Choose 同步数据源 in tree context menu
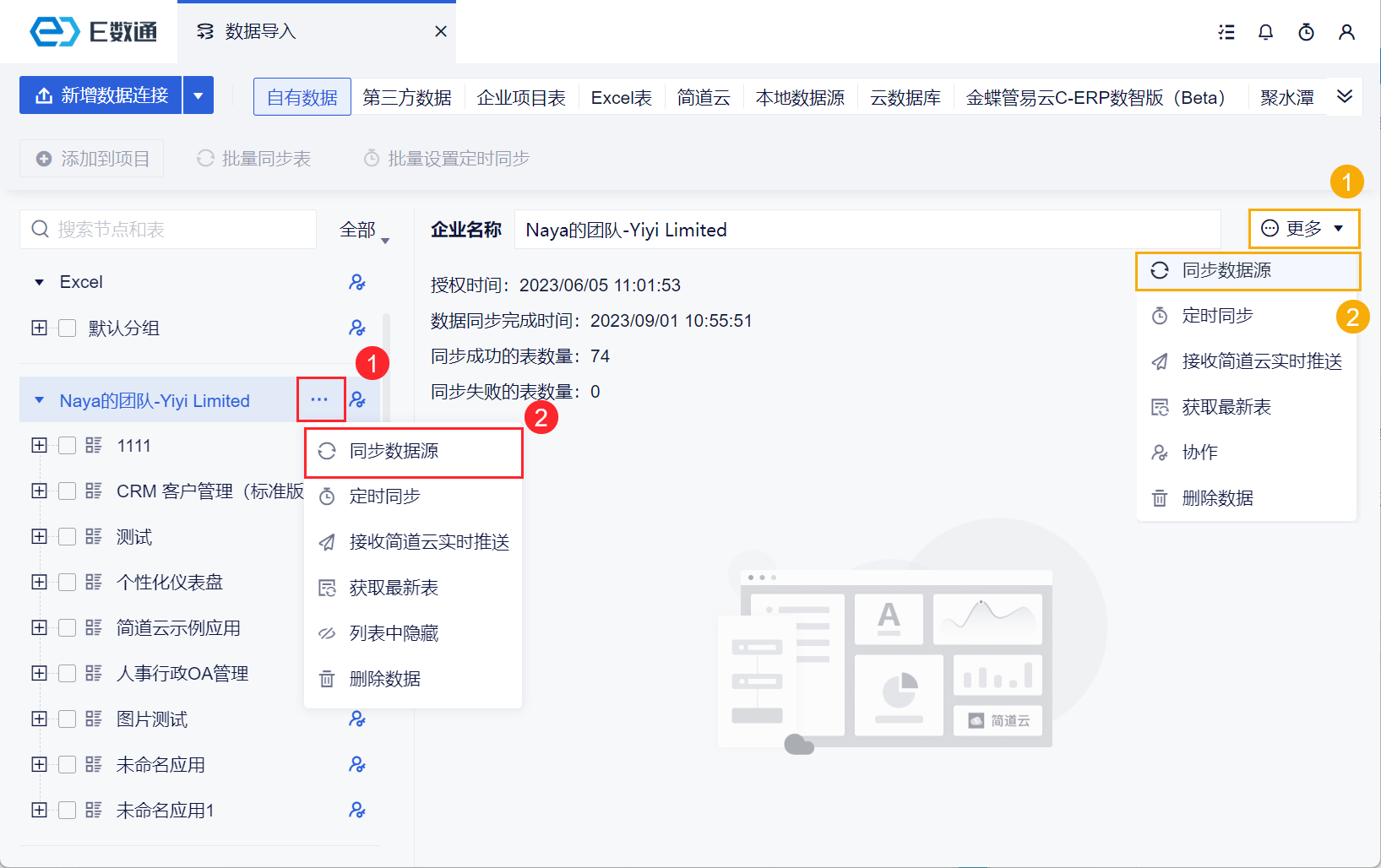This screenshot has height=868, width=1381. (x=413, y=451)
